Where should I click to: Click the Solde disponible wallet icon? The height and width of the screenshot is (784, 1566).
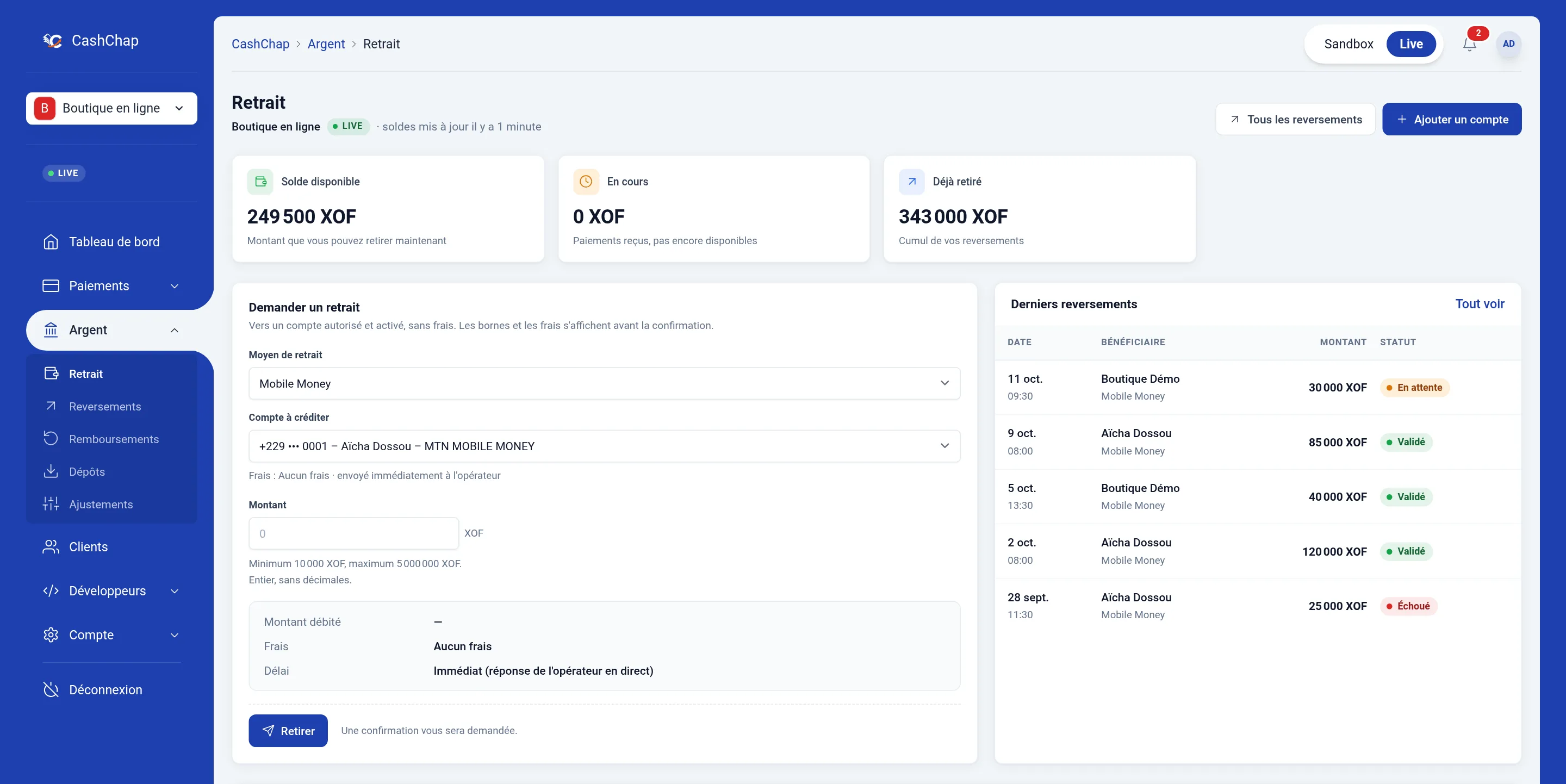click(260, 182)
